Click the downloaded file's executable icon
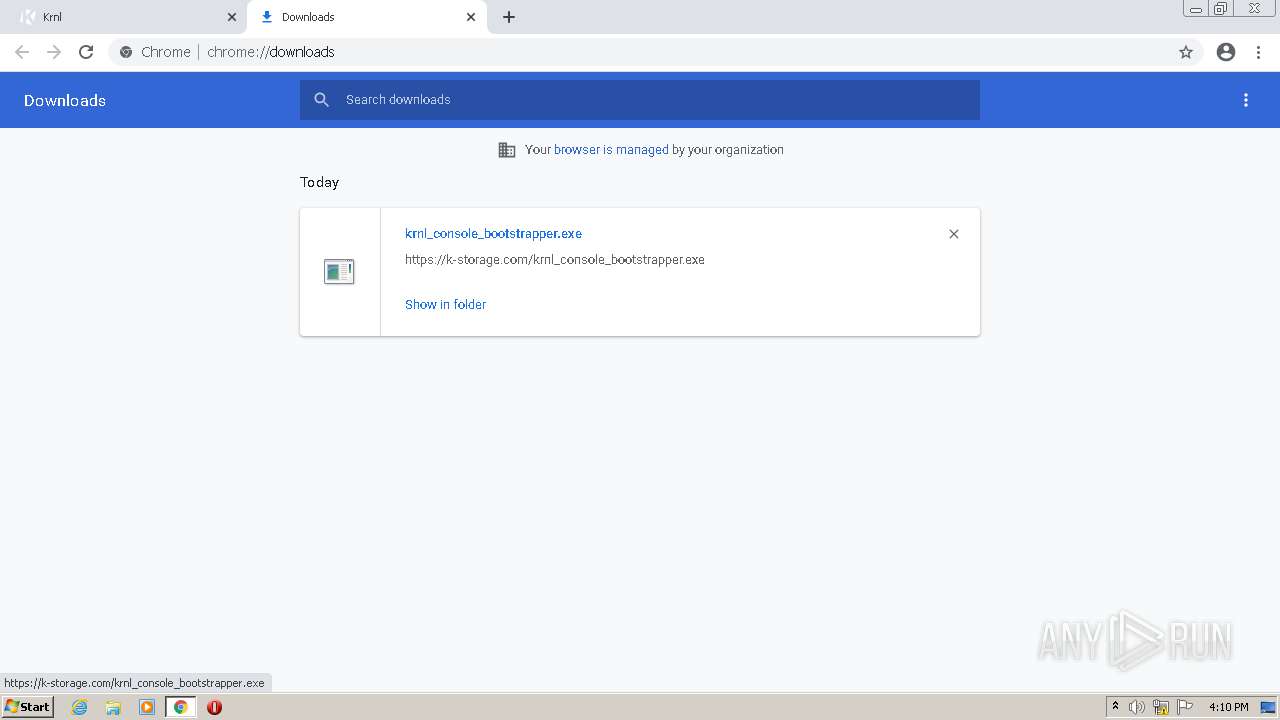Viewport: 1280px width, 720px height. tap(339, 271)
